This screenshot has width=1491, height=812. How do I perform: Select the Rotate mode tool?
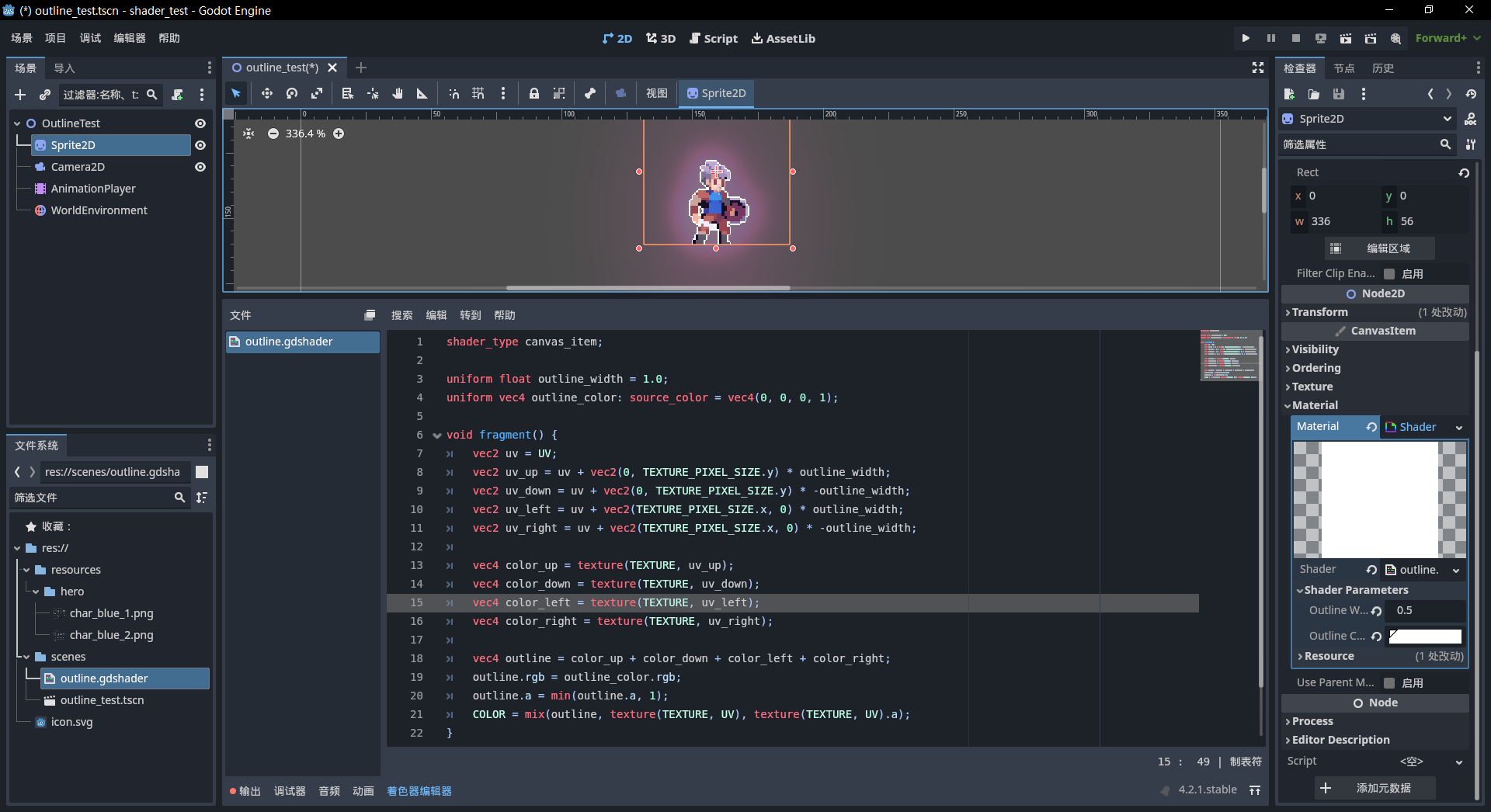pos(292,93)
